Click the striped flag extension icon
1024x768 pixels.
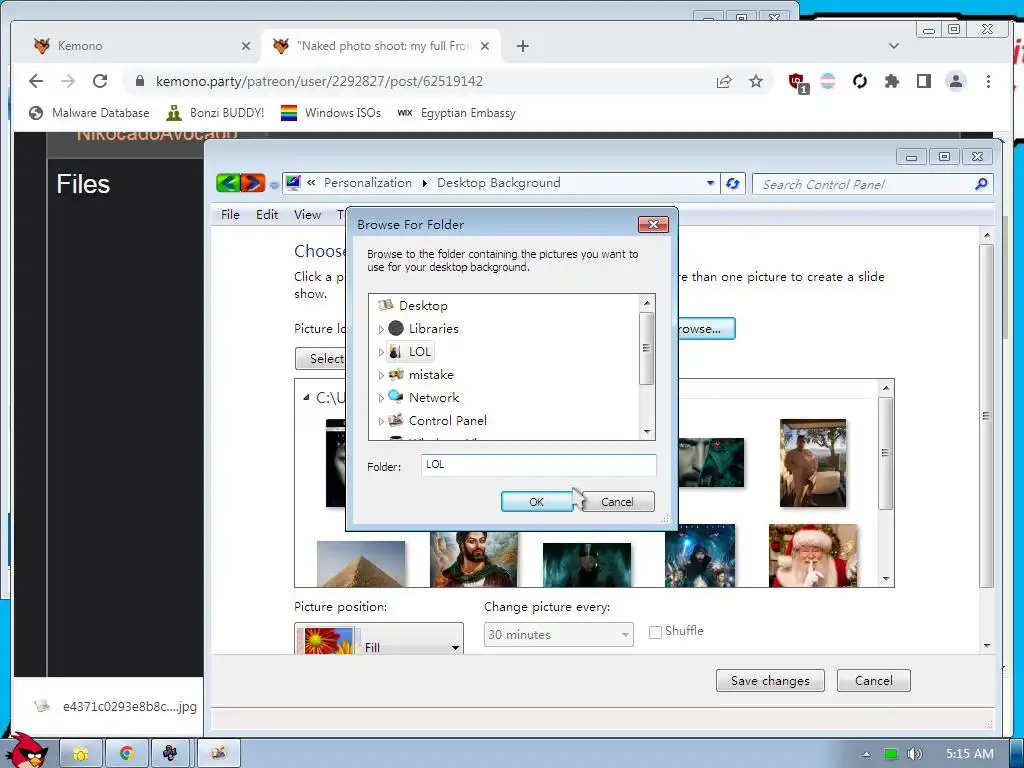coord(827,81)
